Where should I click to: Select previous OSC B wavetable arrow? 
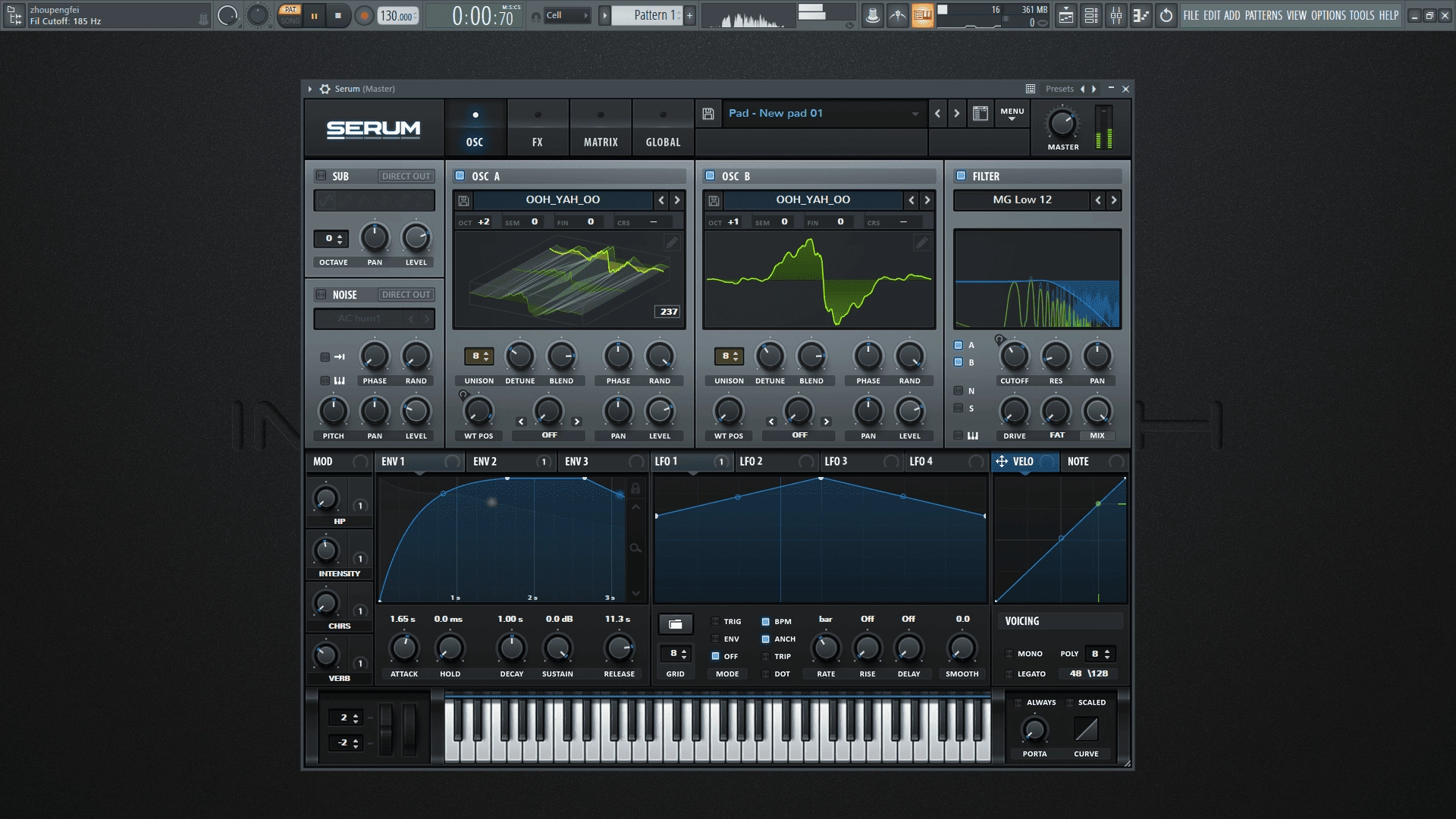911,200
